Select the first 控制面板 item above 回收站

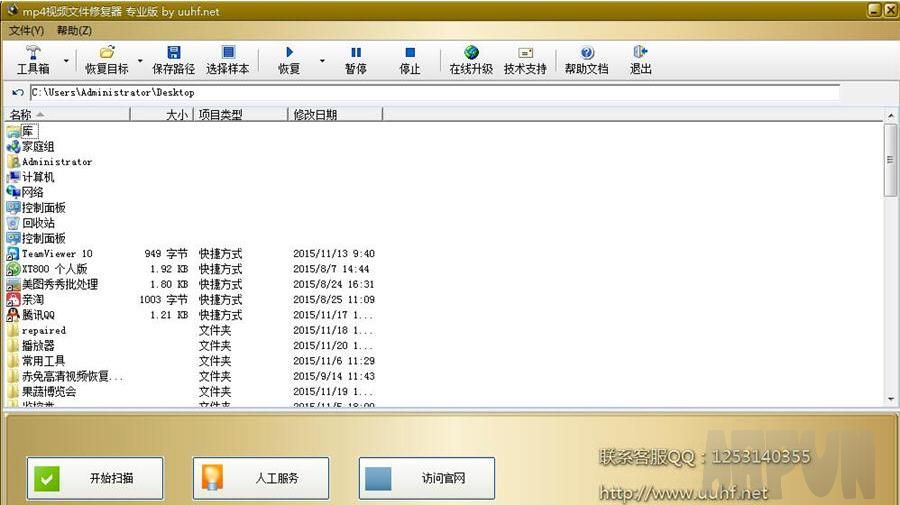click(x=36, y=207)
